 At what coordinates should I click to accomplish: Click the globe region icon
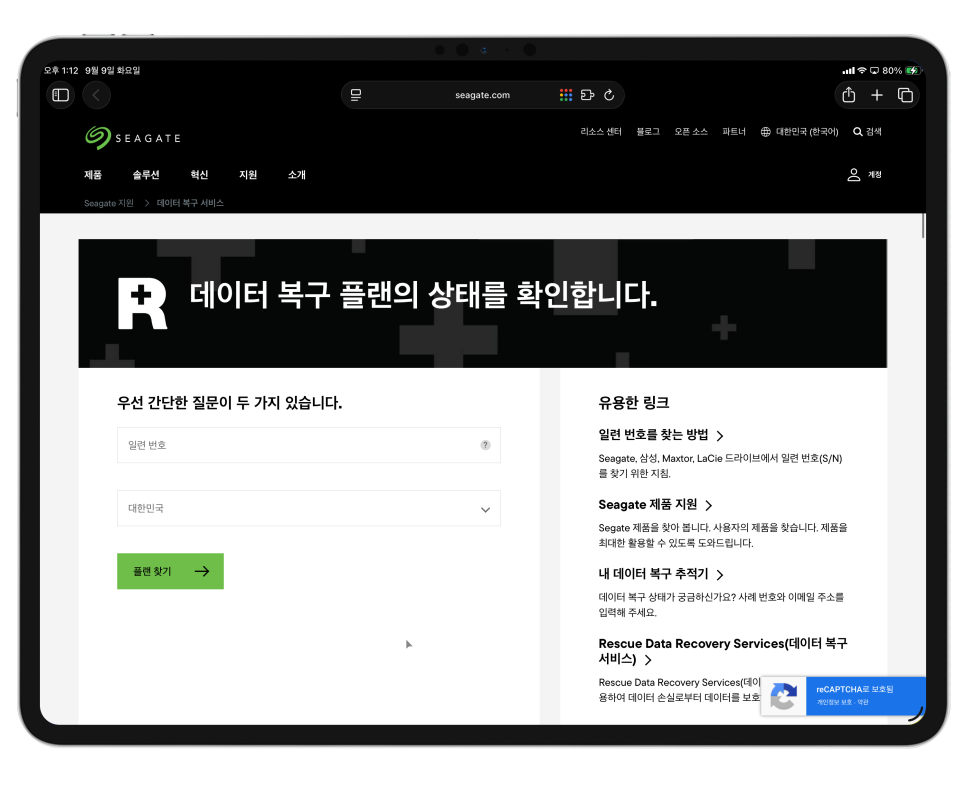[x=765, y=132]
